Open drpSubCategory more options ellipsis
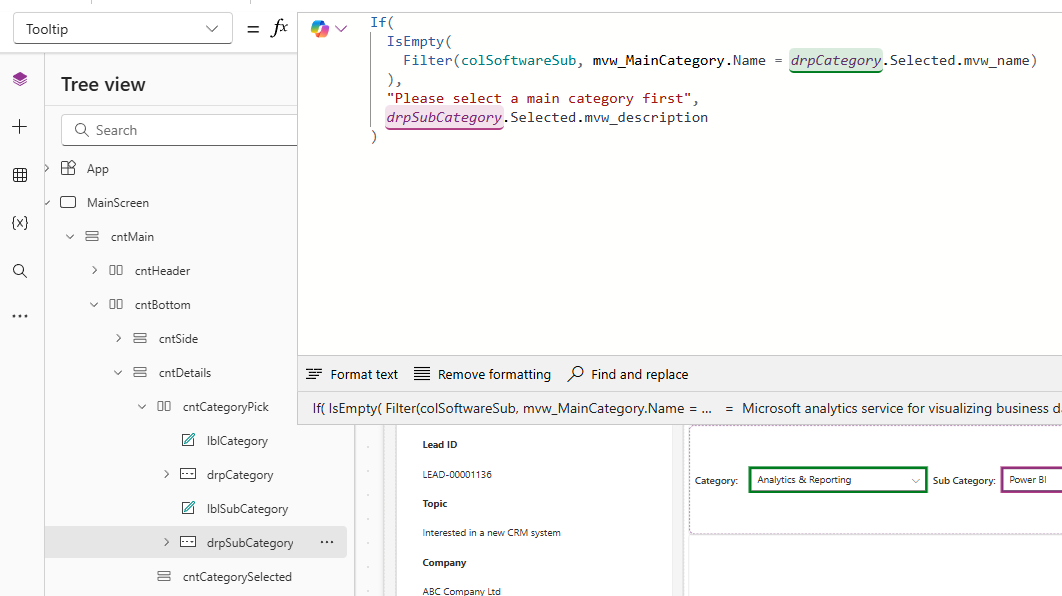Screen dimensions: 1062x596 pos(327,542)
